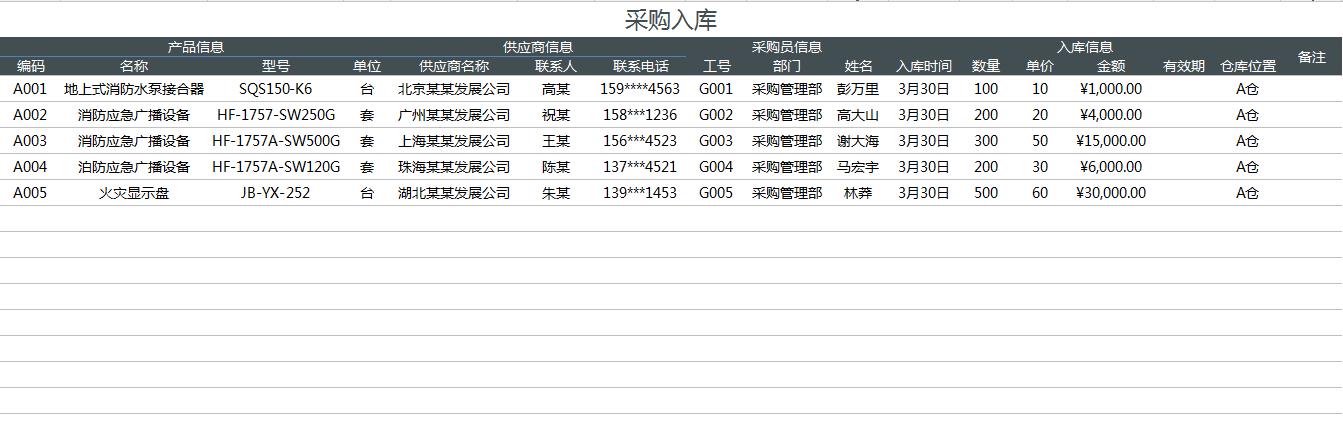Viewport: 1343px width, 422px height.
Task: Click the 备注 column header
Action: [x=1312, y=57]
